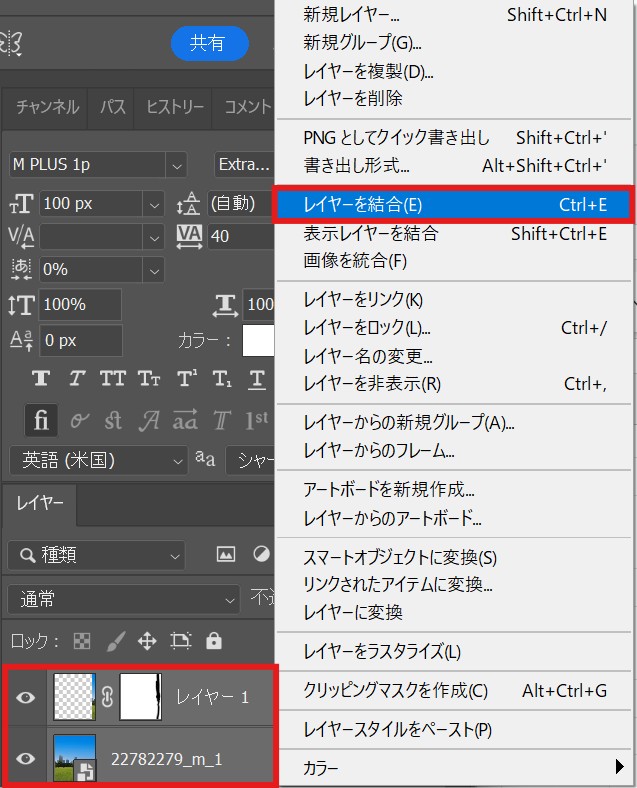637x788 pixels.
Task: Choose 画像を統合(F) from the menu
Action: point(355,261)
